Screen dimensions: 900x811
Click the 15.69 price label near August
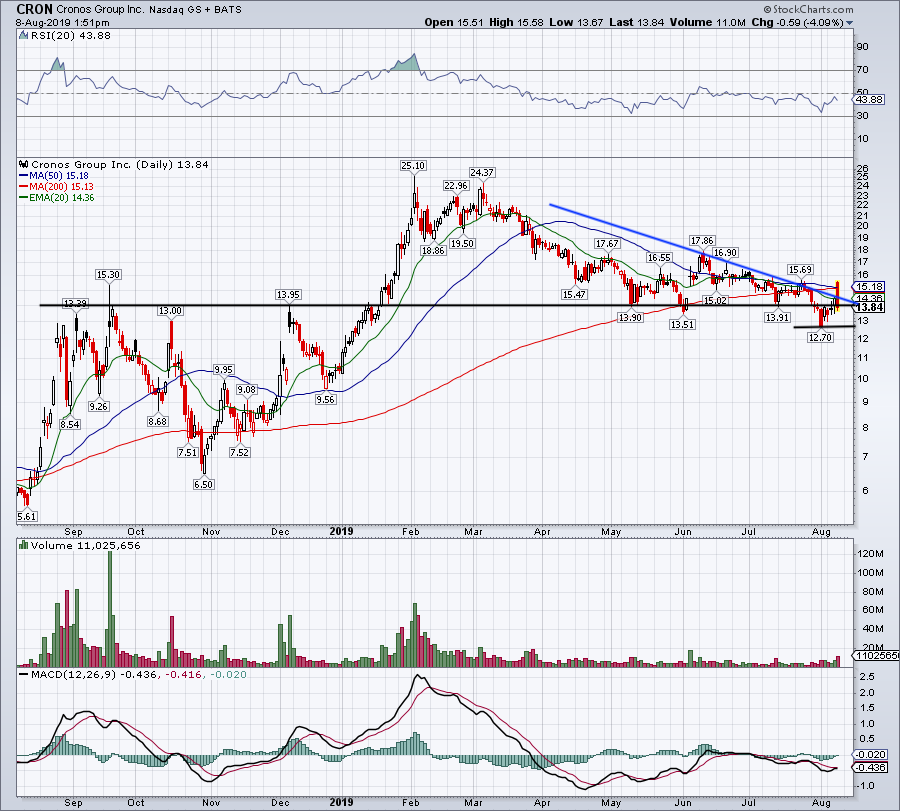click(x=800, y=269)
